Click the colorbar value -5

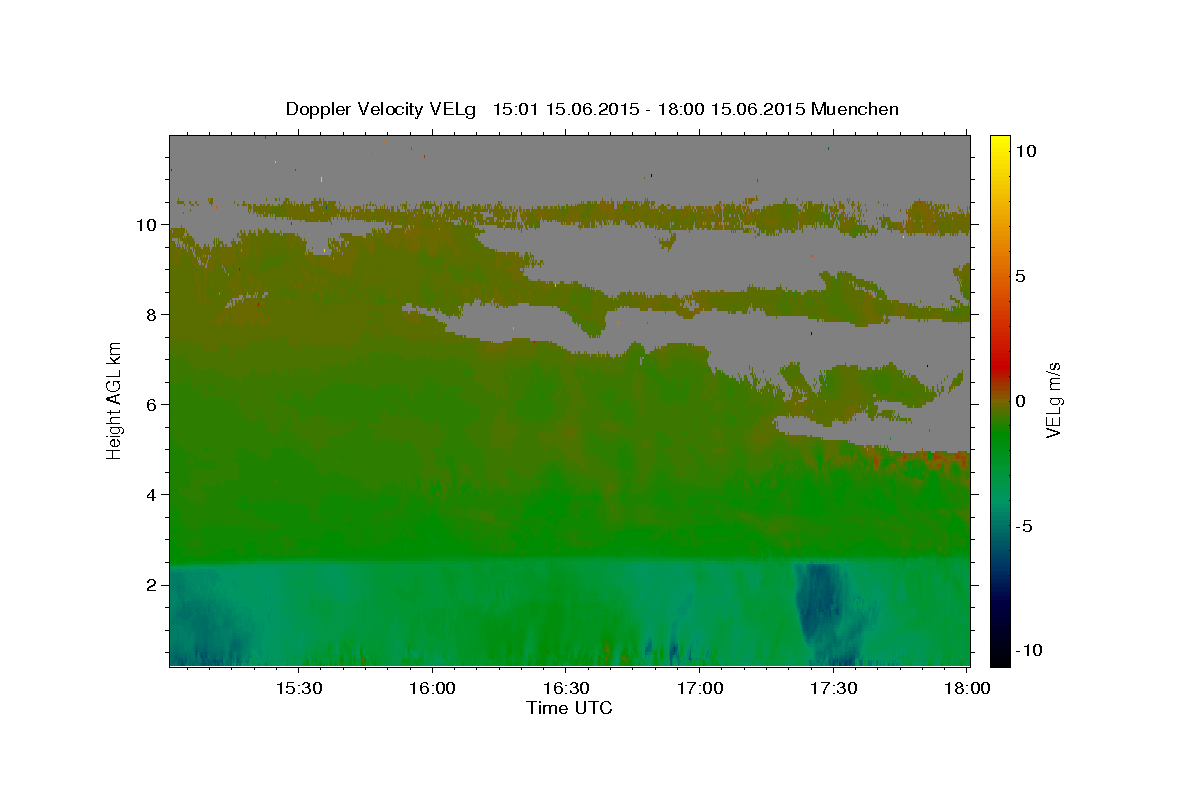(1024, 526)
